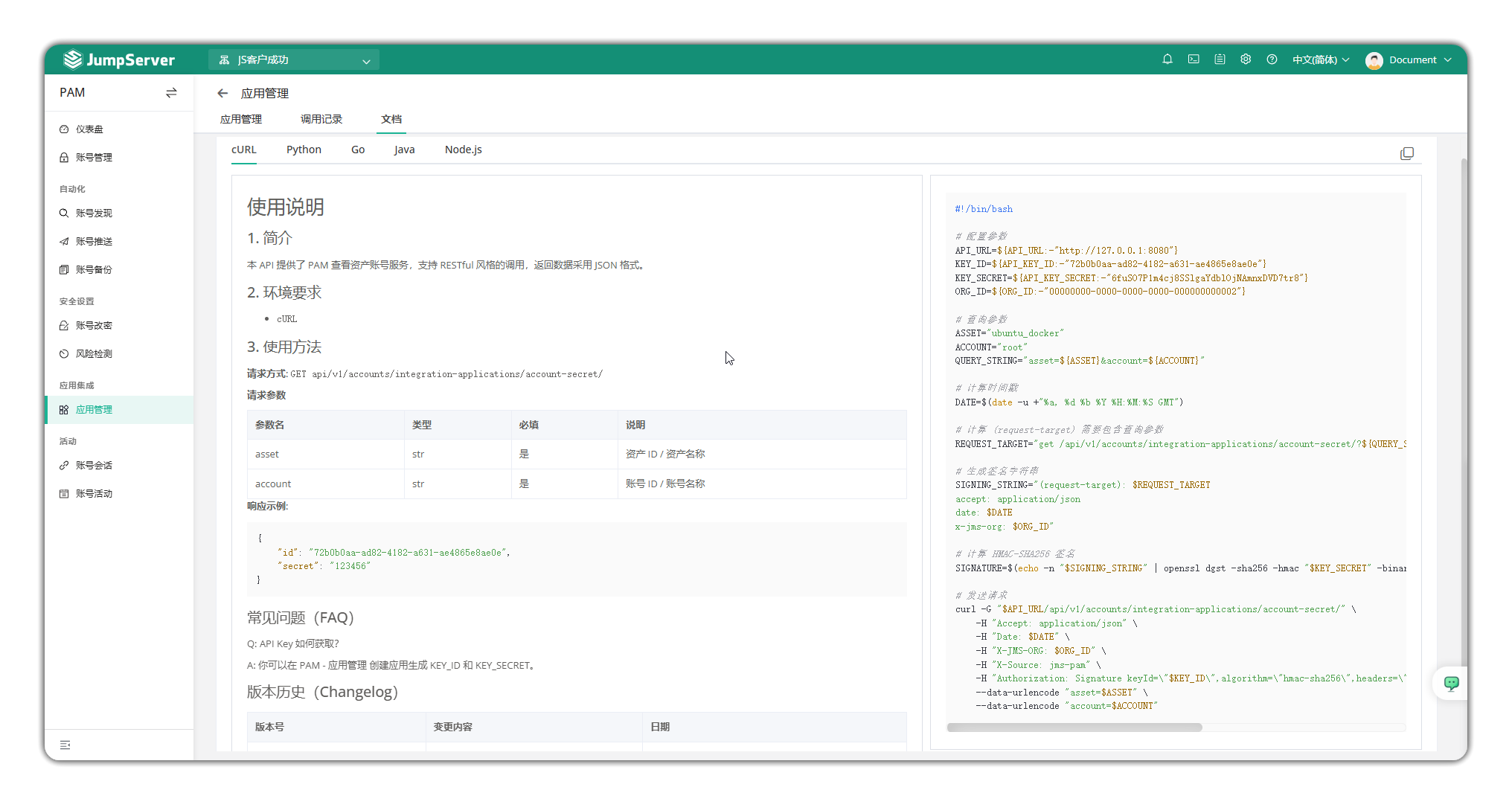1512x790 pixels.
Task: Expand the Document user menu
Action: coord(1420,60)
